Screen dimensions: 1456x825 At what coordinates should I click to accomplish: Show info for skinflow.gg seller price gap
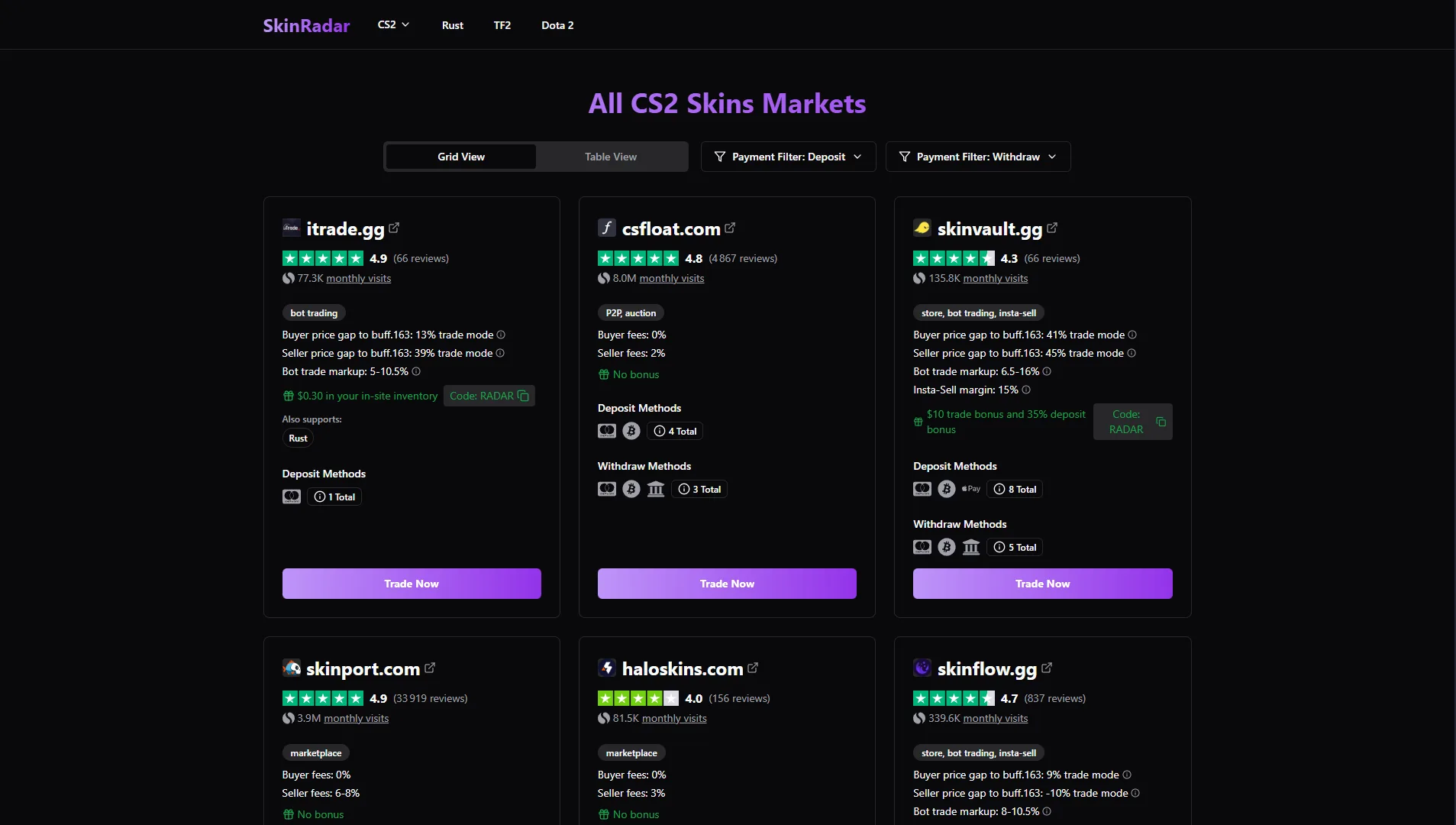(1135, 793)
